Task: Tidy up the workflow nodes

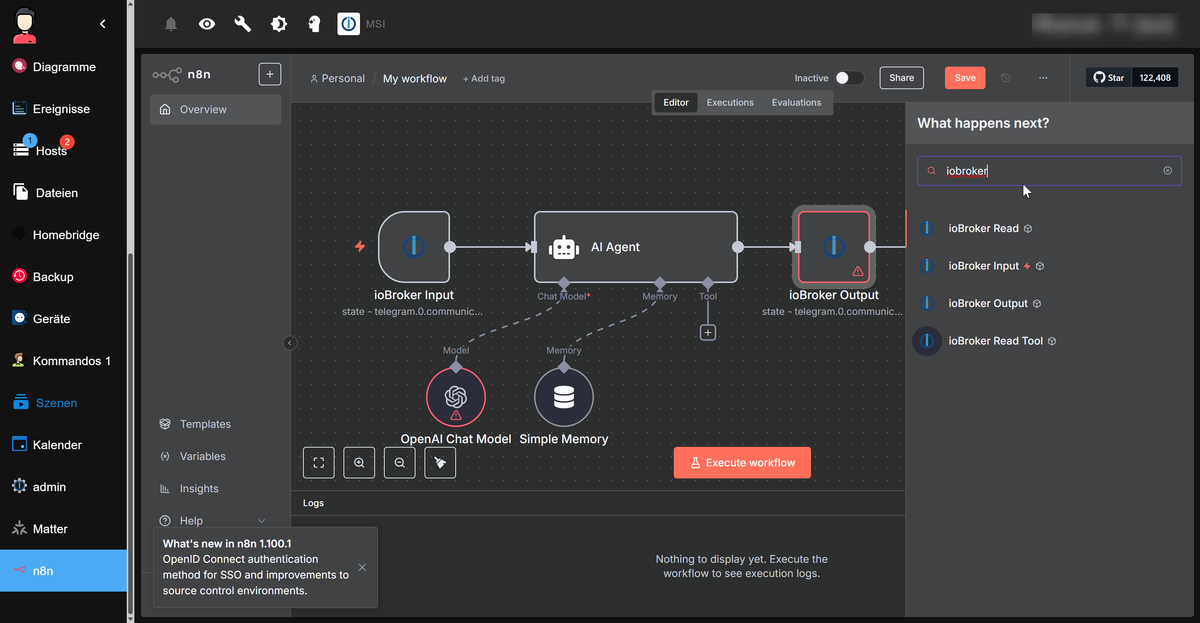Action: coord(440,462)
